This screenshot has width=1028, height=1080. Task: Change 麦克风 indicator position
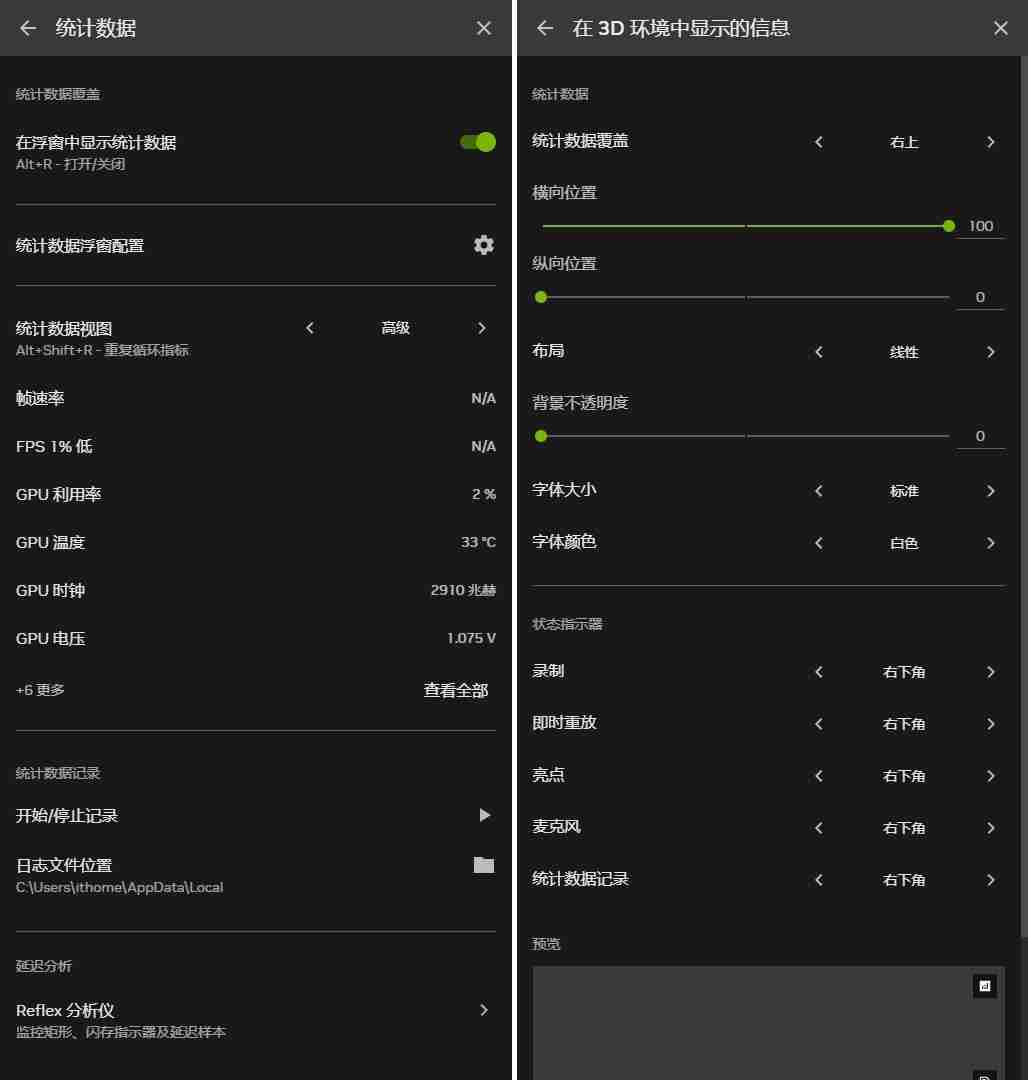(991, 827)
